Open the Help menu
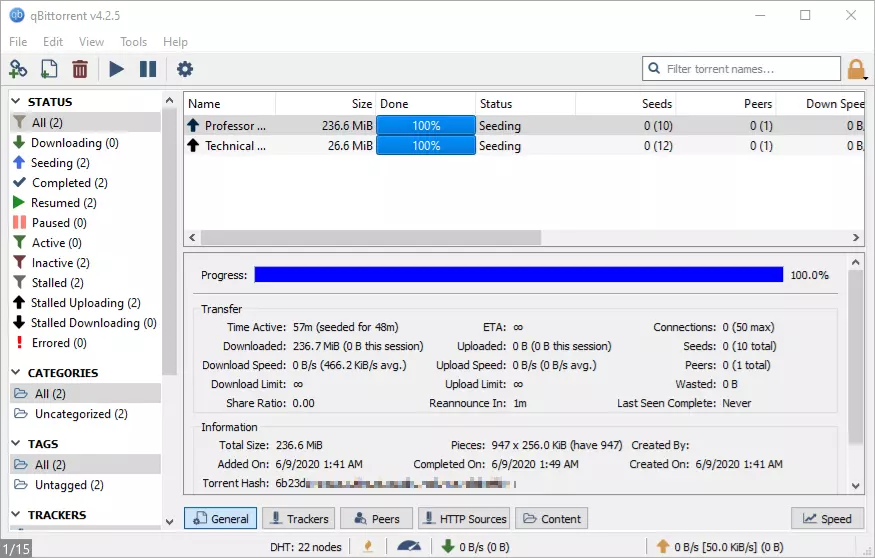Viewport: 875px width, 558px height. click(175, 42)
